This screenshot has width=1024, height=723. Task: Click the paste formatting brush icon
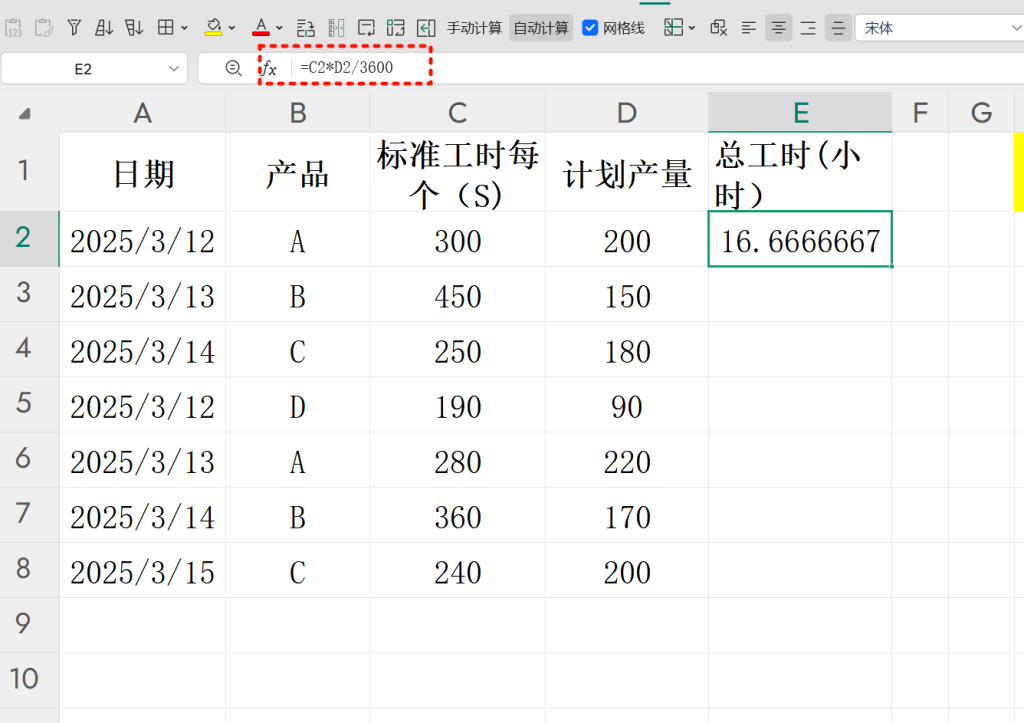click(x=44, y=28)
